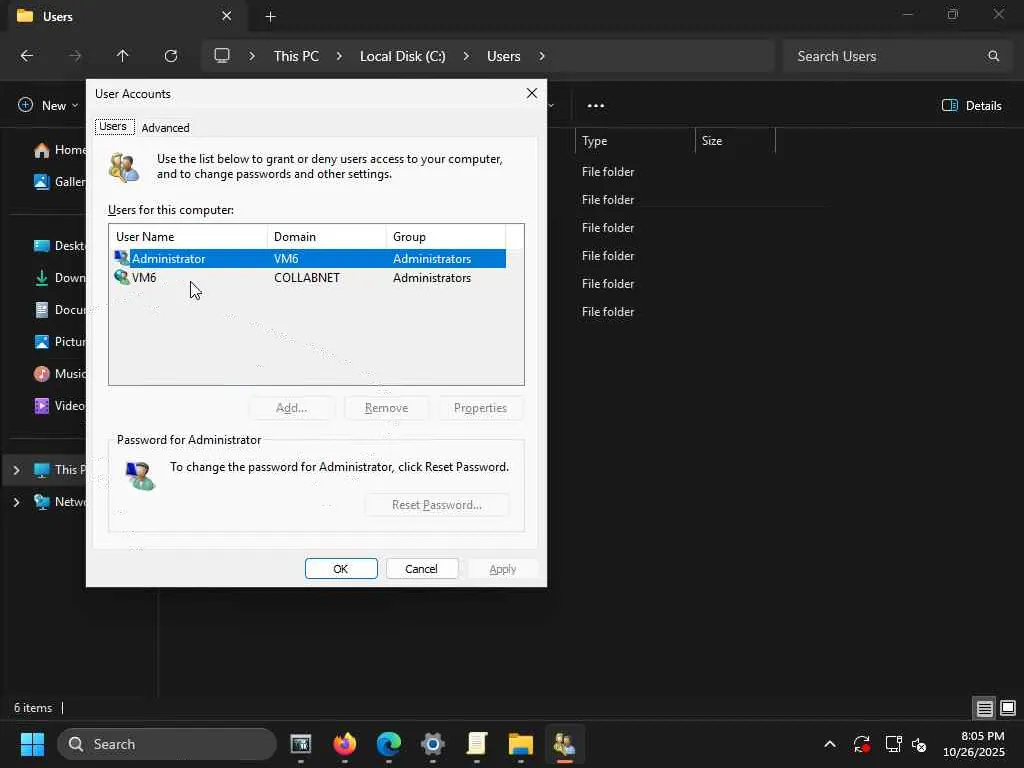Viewport: 1024px width, 768px height.
Task: Expand chevron after Local Disk breadcrumb
Action: pyautogui.click(x=466, y=56)
